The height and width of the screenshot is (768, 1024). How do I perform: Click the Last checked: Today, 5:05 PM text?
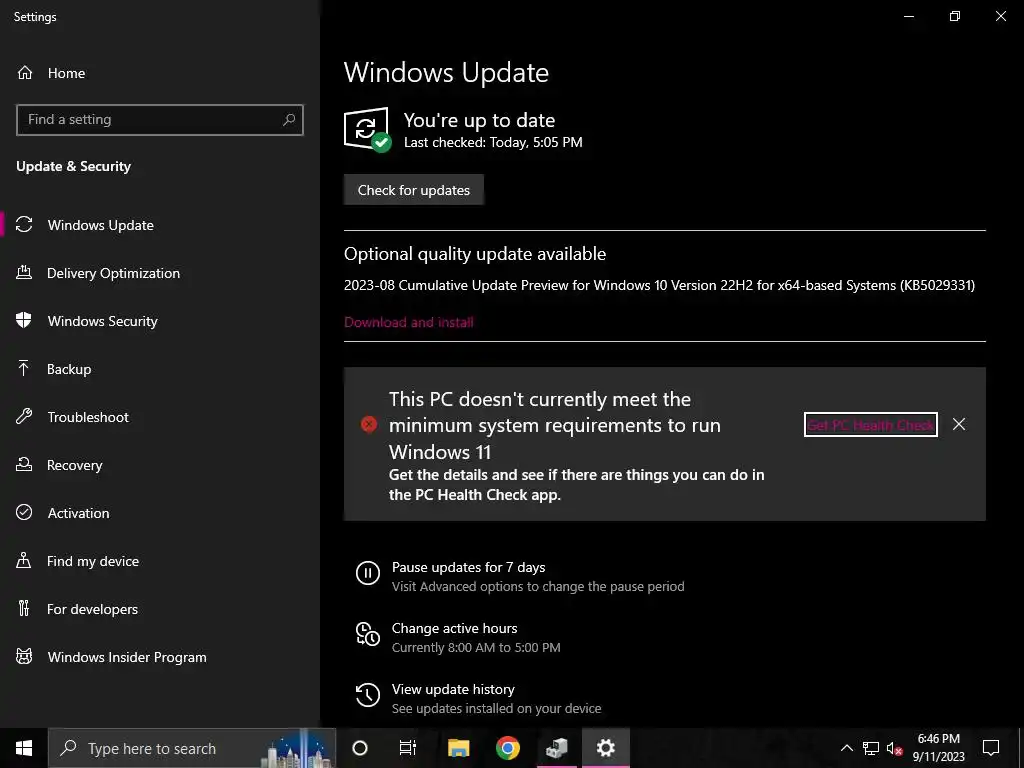coord(493,142)
